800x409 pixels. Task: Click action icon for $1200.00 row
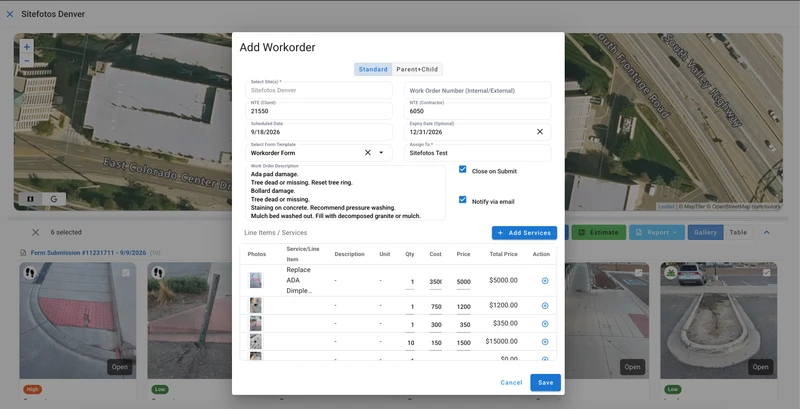(545, 306)
